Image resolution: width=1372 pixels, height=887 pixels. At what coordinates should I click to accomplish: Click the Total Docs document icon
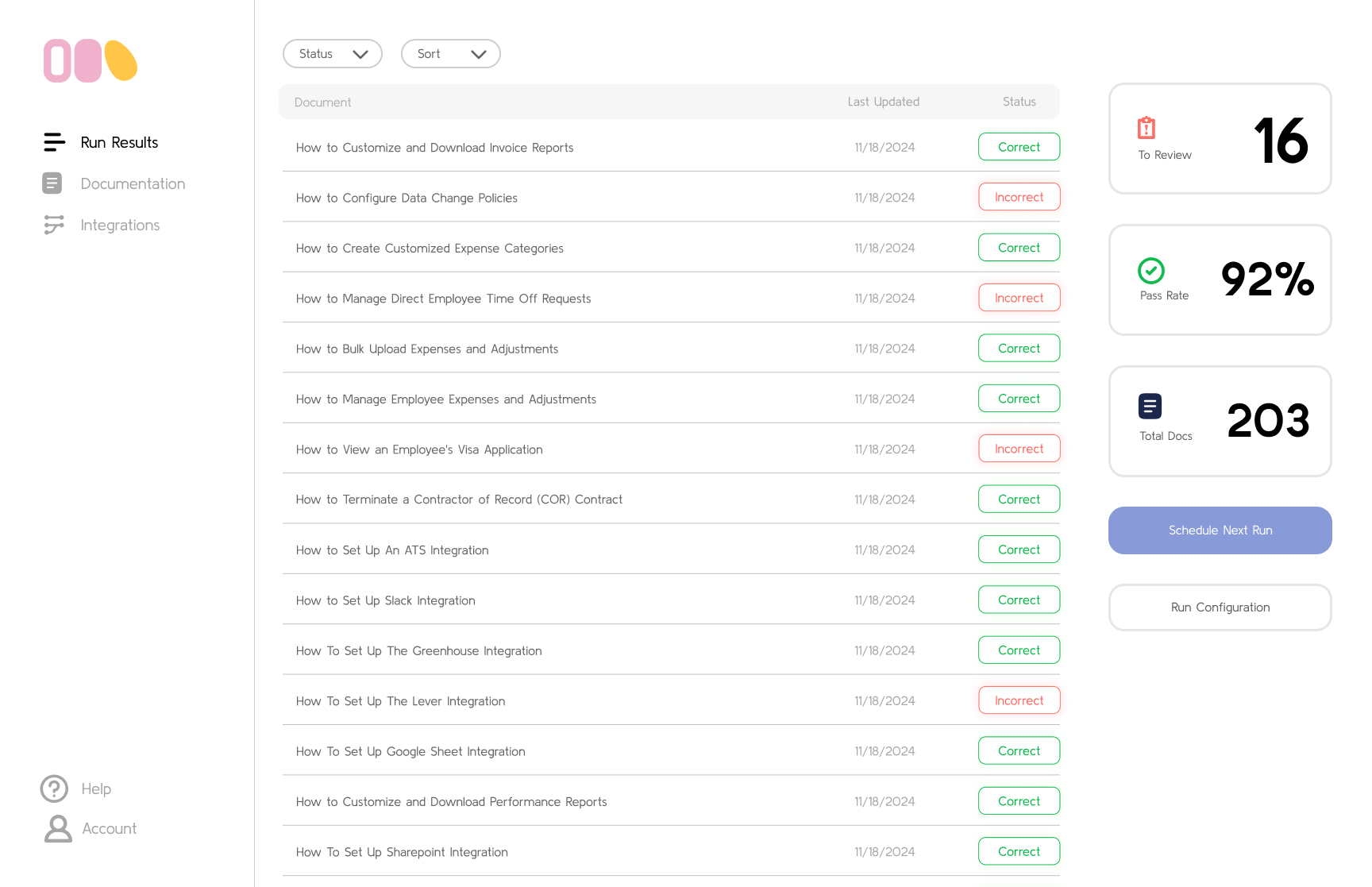[1150, 406]
